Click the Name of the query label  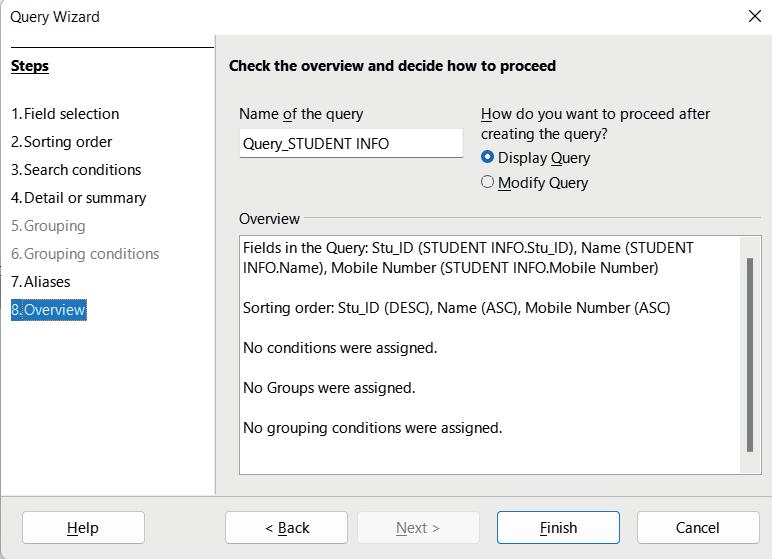(x=301, y=114)
